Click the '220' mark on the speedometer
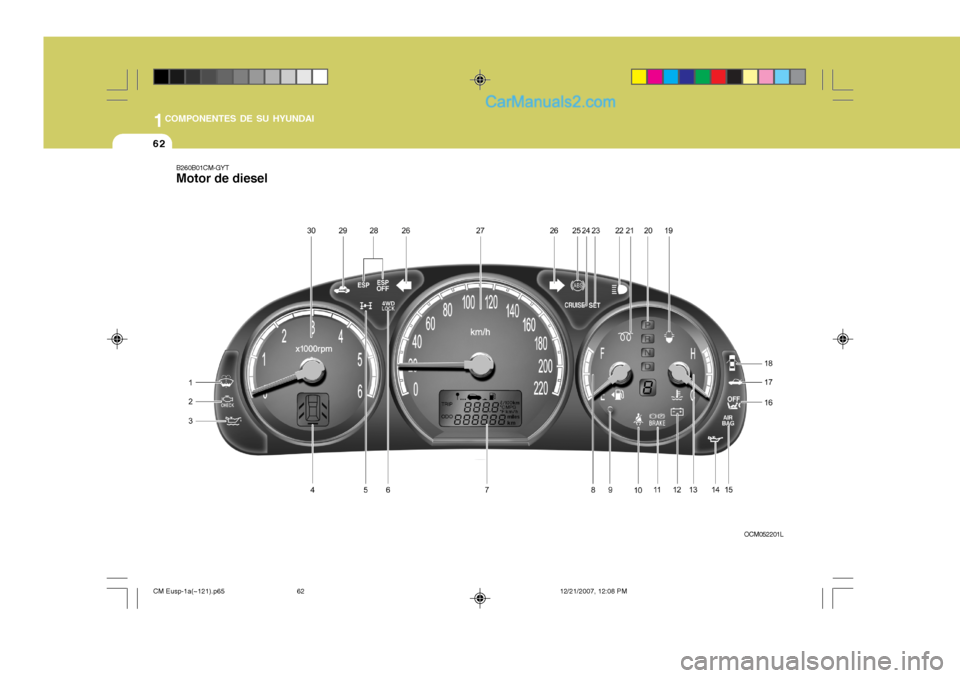 (541, 388)
